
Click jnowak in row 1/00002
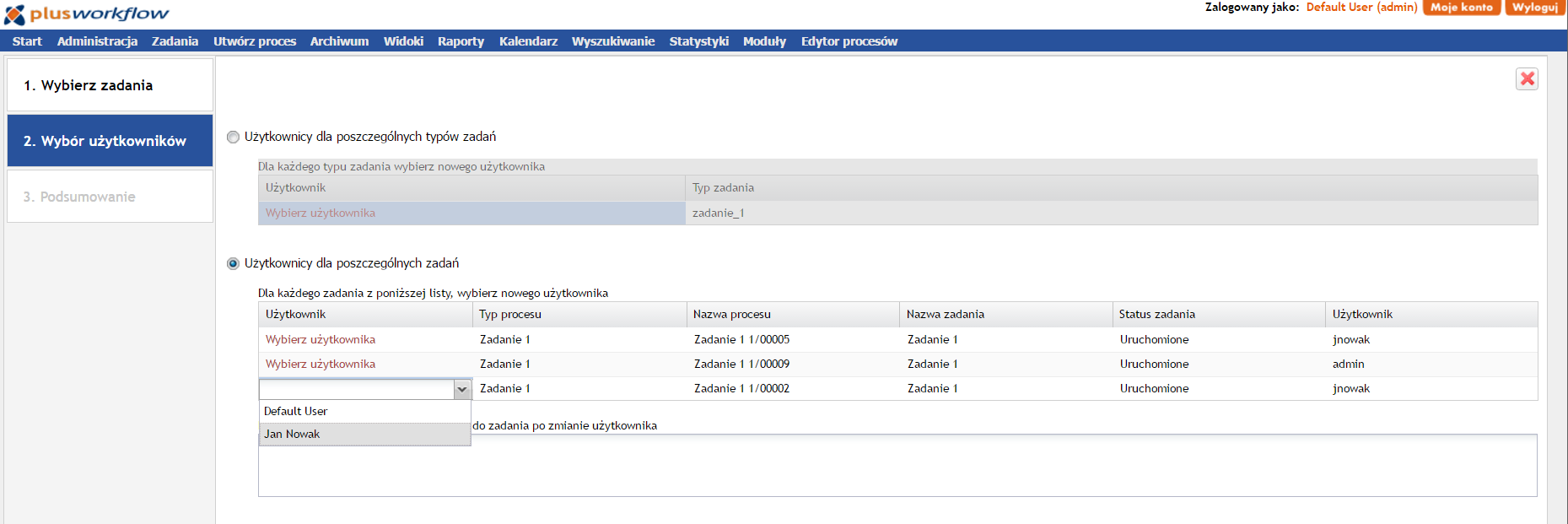[x=1351, y=389]
